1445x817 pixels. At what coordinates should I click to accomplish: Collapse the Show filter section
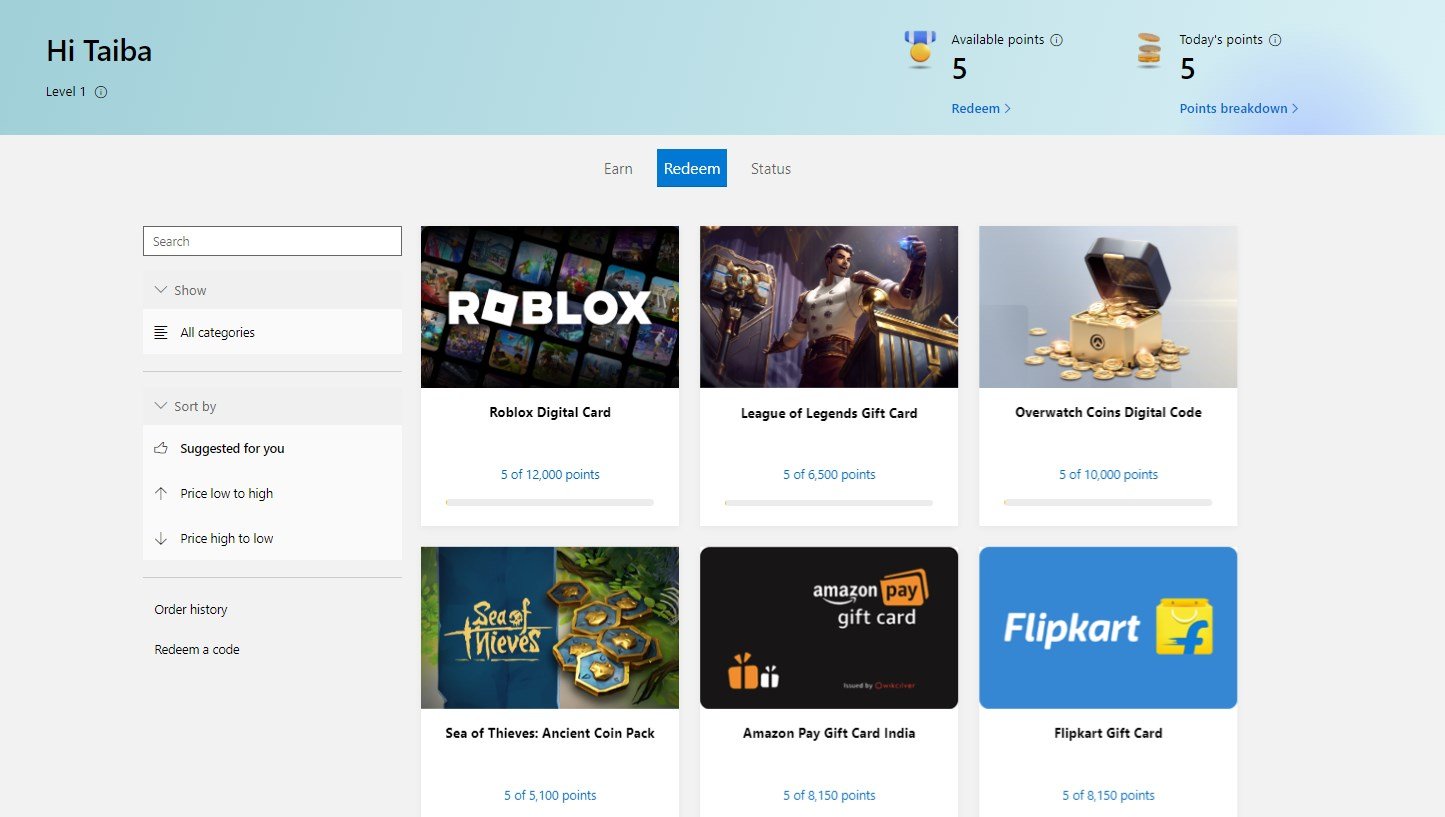coord(161,289)
